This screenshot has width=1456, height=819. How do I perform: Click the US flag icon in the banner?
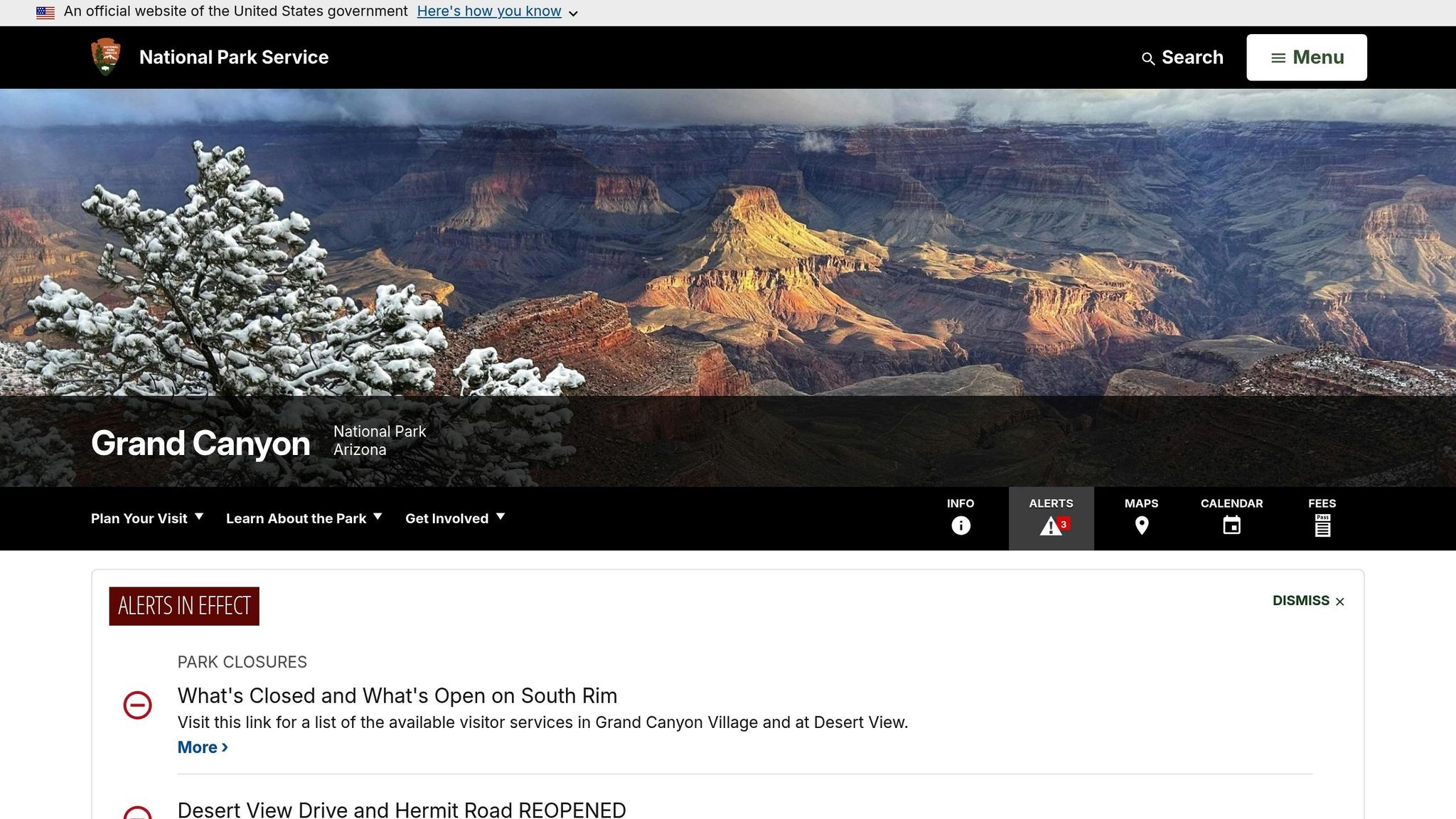click(x=45, y=12)
